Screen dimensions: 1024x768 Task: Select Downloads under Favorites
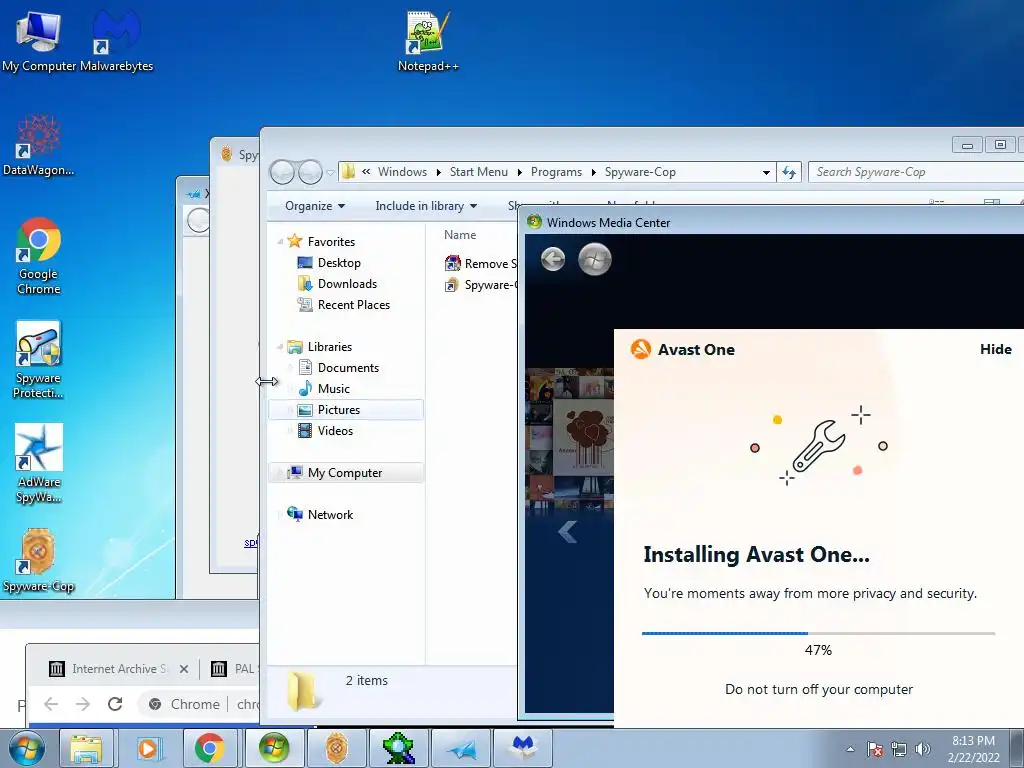347,283
